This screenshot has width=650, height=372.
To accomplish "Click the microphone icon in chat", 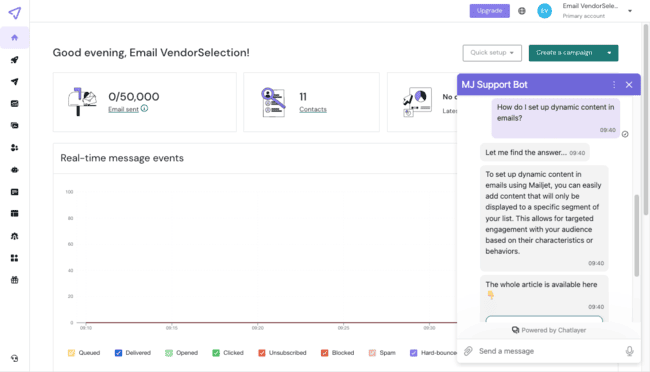I will [x=629, y=351].
